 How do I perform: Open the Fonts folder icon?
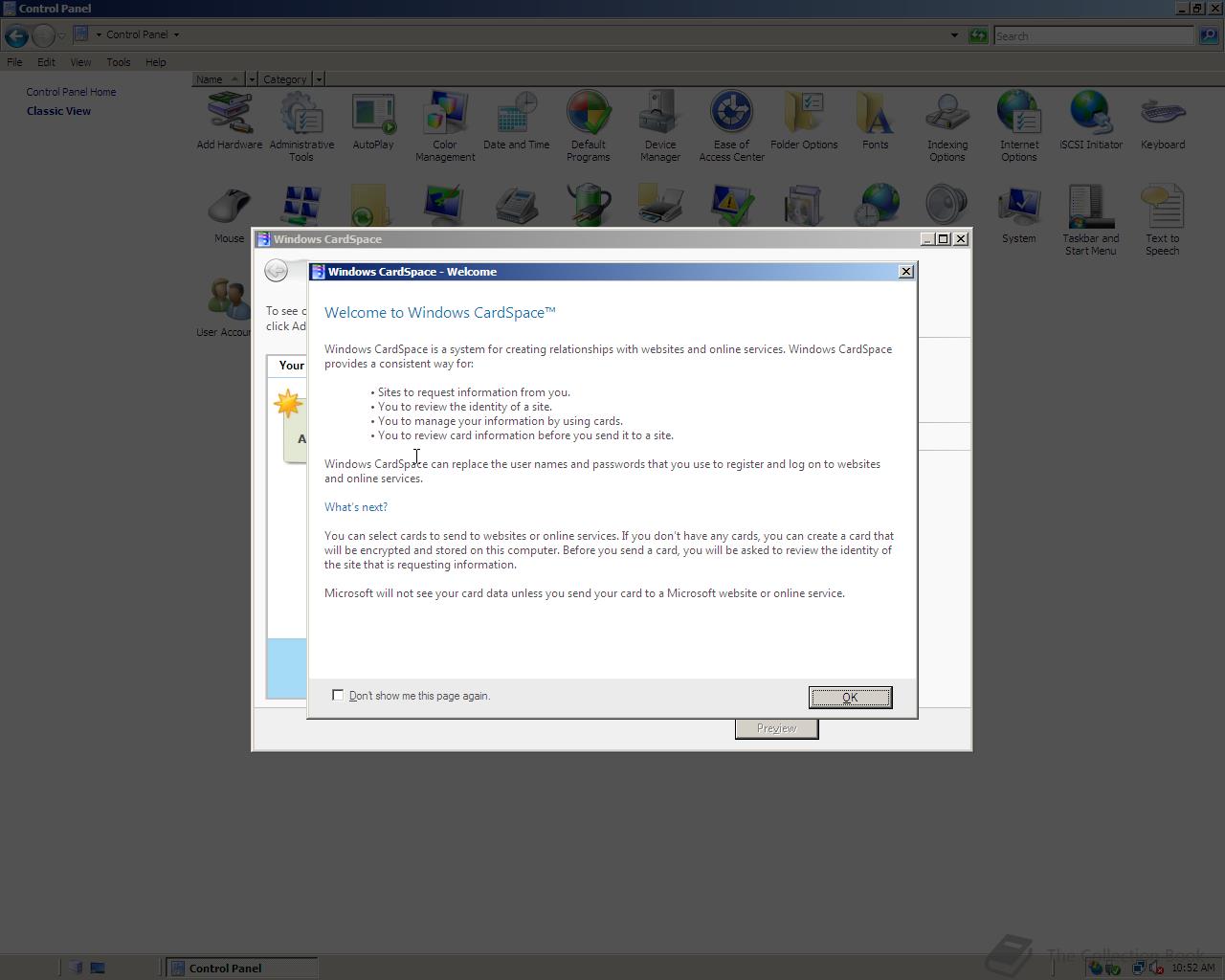pyautogui.click(x=876, y=122)
